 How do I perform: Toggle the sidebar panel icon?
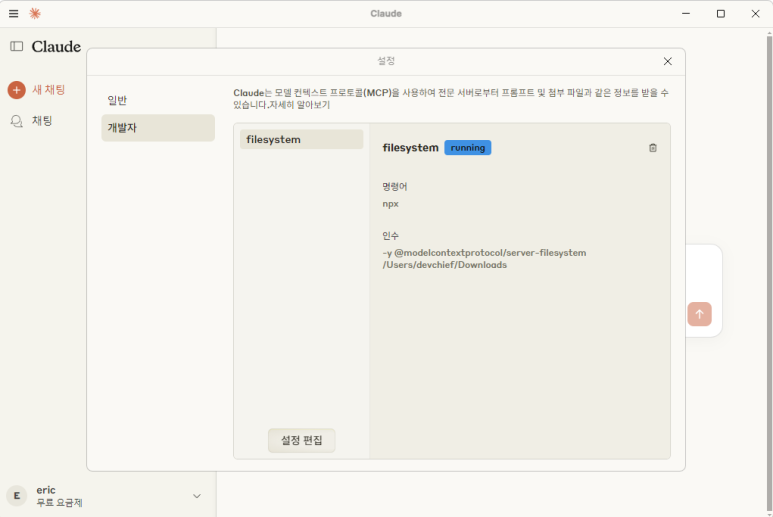[x=16, y=46]
